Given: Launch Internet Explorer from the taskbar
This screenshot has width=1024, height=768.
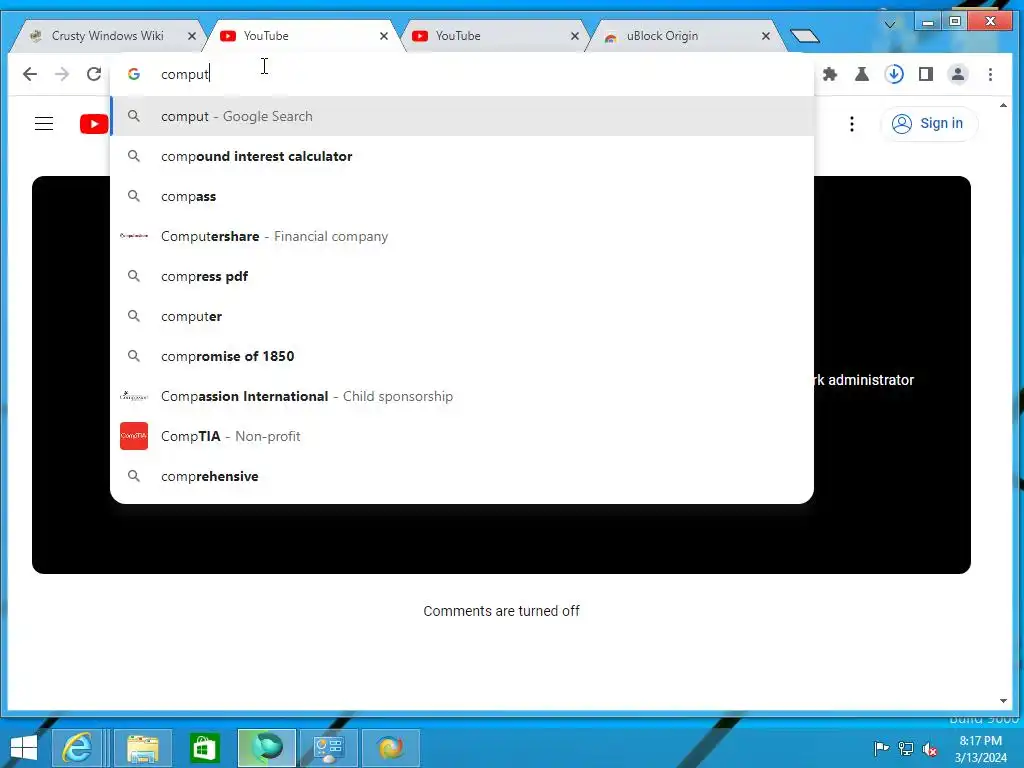Looking at the screenshot, I should [76, 748].
